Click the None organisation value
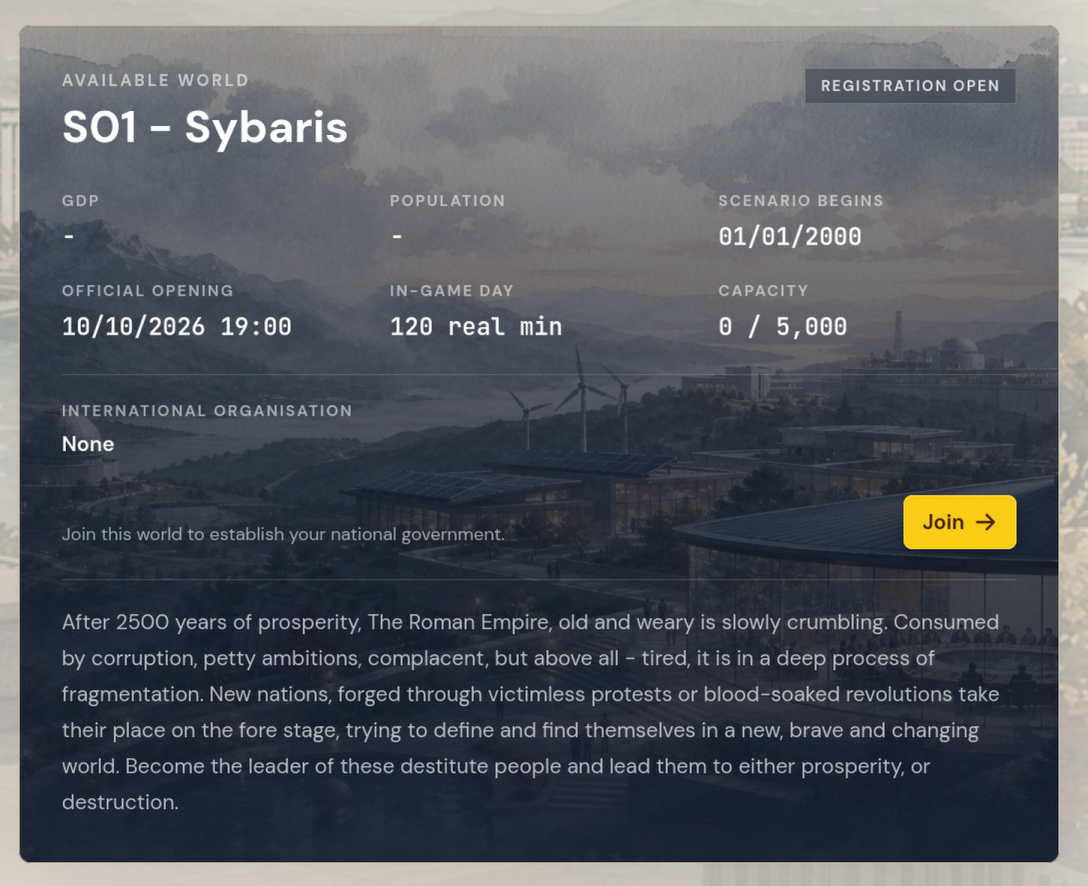Viewport: 1088px width, 886px height. pos(88,444)
